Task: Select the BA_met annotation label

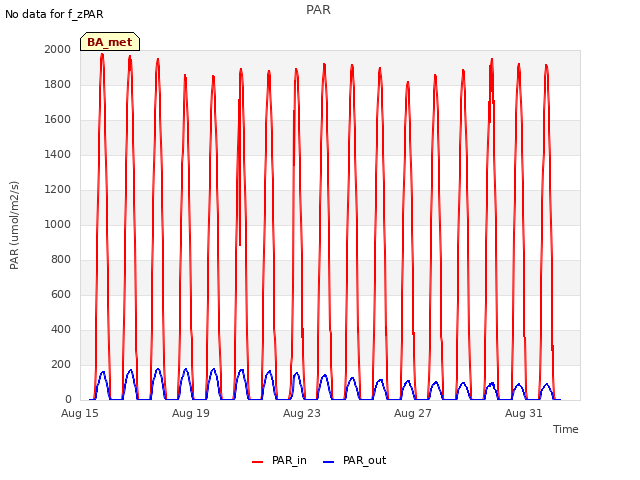Action: point(110,42)
